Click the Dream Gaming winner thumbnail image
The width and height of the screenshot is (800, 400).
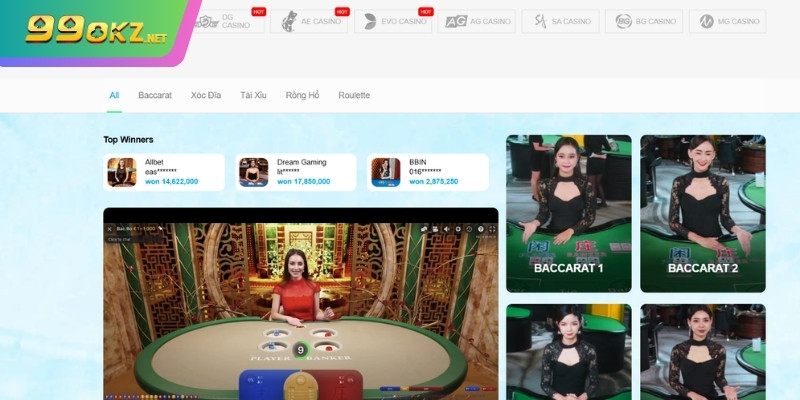254,172
